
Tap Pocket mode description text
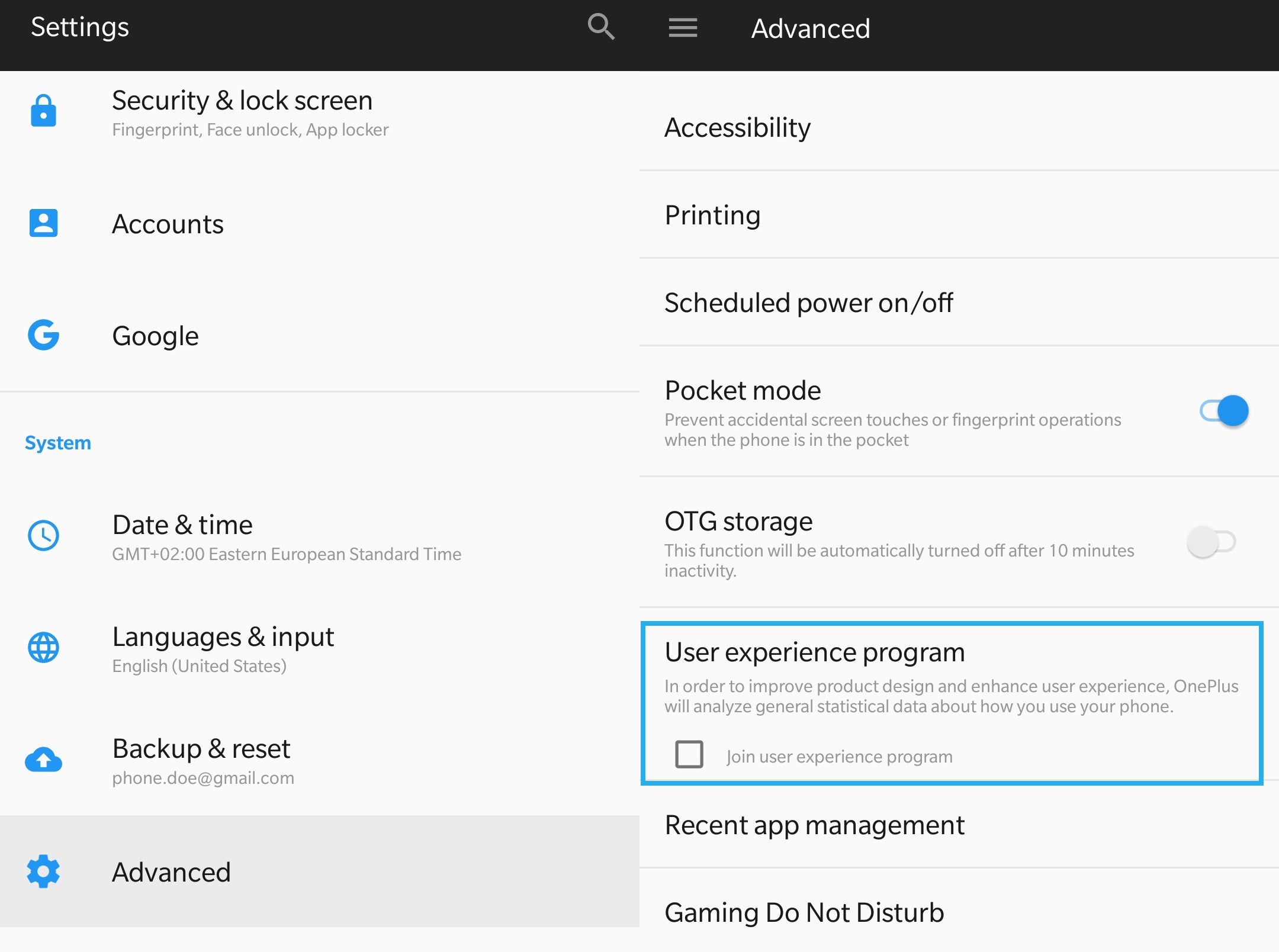(x=893, y=430)
